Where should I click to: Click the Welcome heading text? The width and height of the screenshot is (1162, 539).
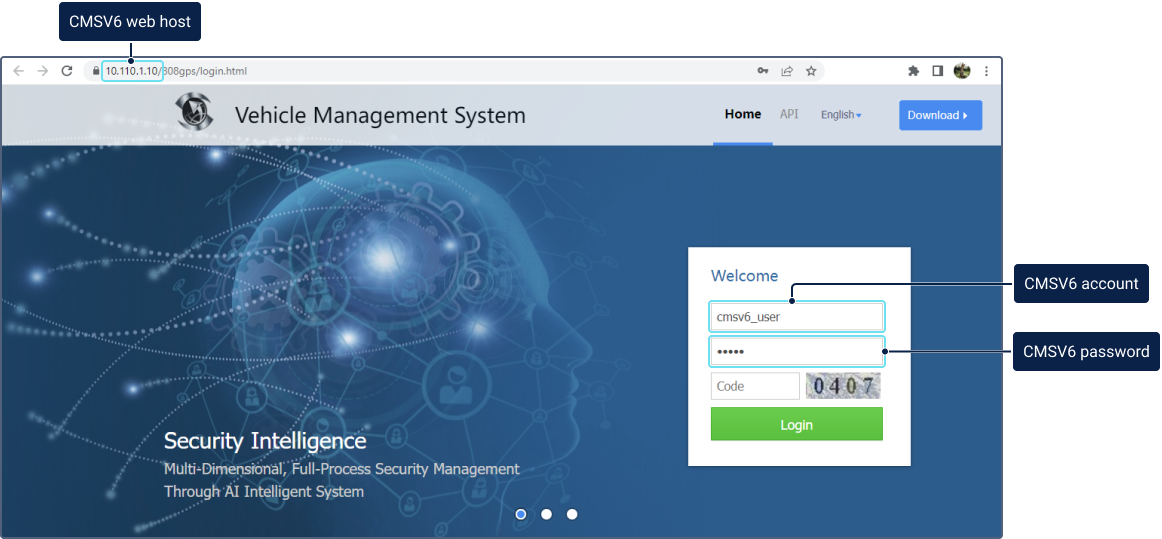[745, 276]
